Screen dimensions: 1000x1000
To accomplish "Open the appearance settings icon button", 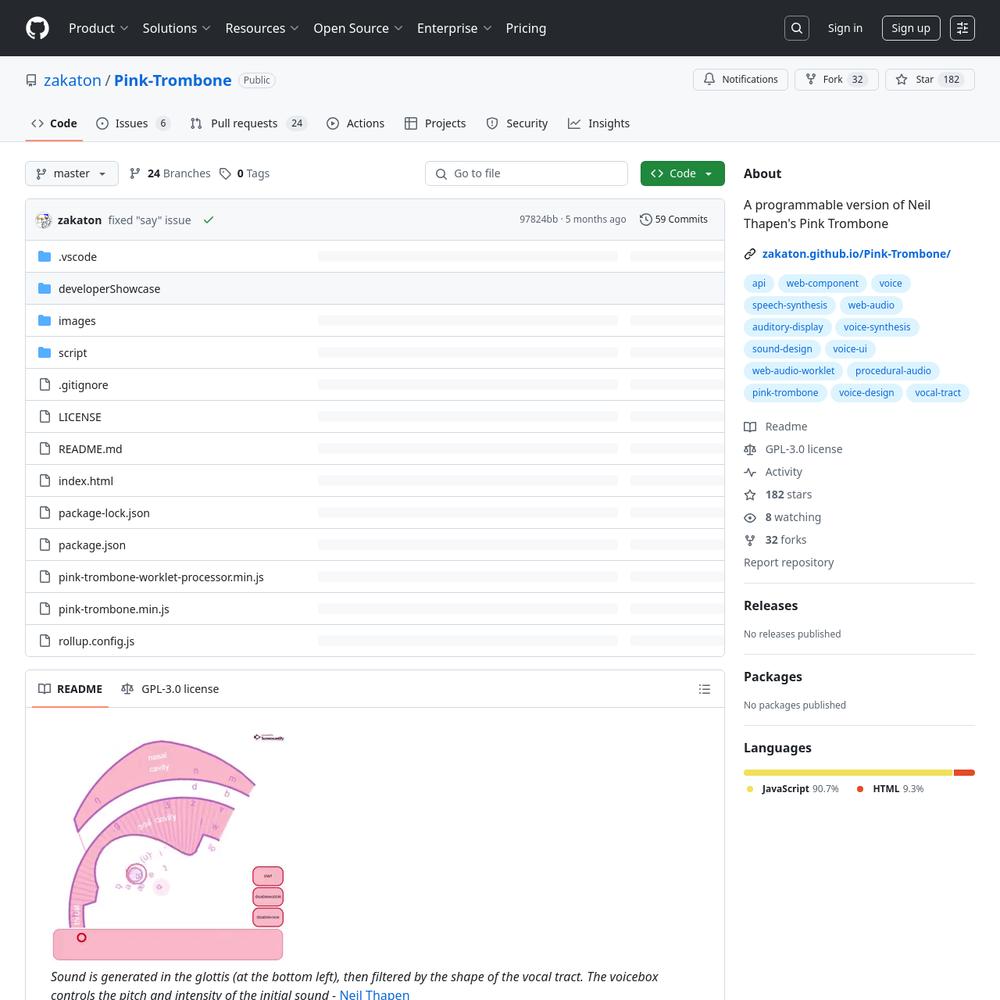I will click(x=962, y=28).
